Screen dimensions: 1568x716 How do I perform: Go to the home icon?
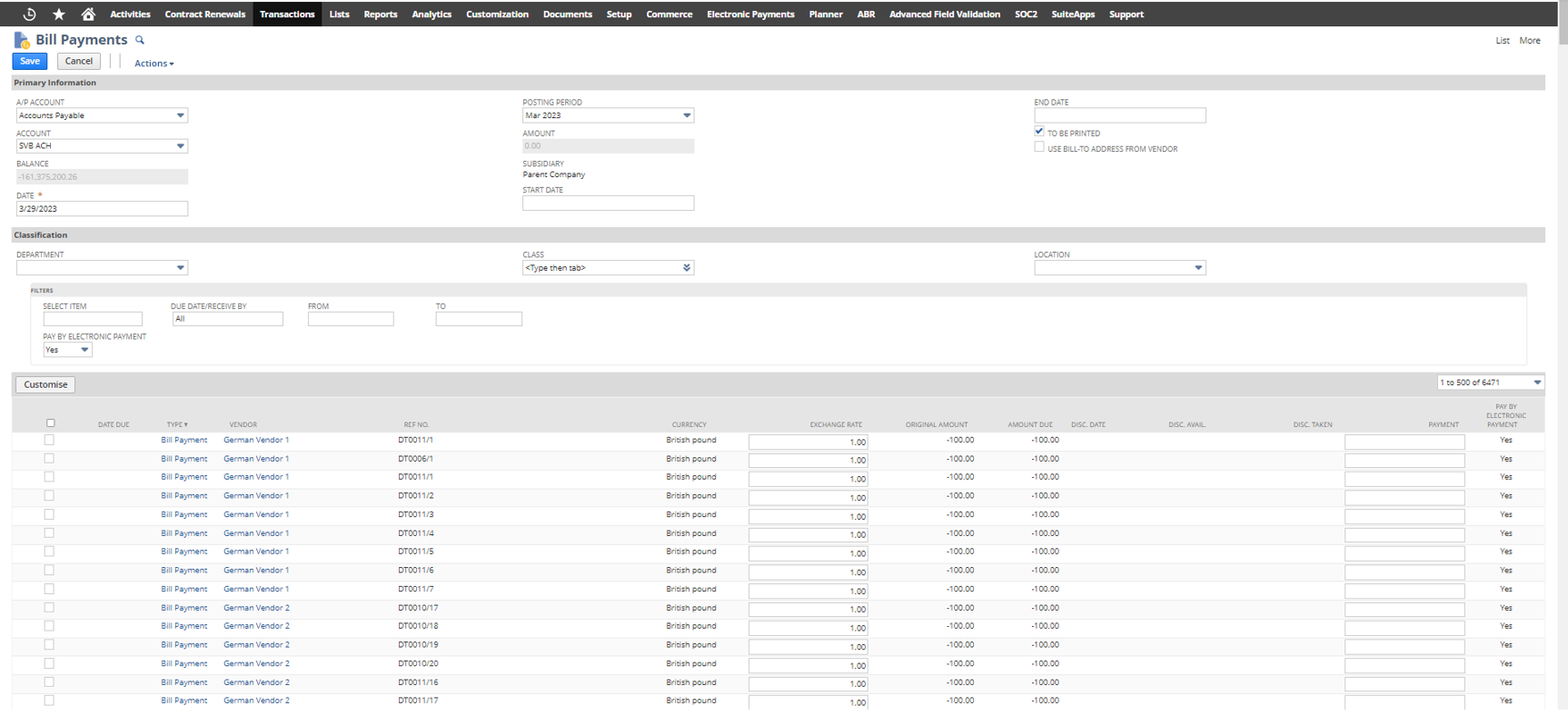88,14
